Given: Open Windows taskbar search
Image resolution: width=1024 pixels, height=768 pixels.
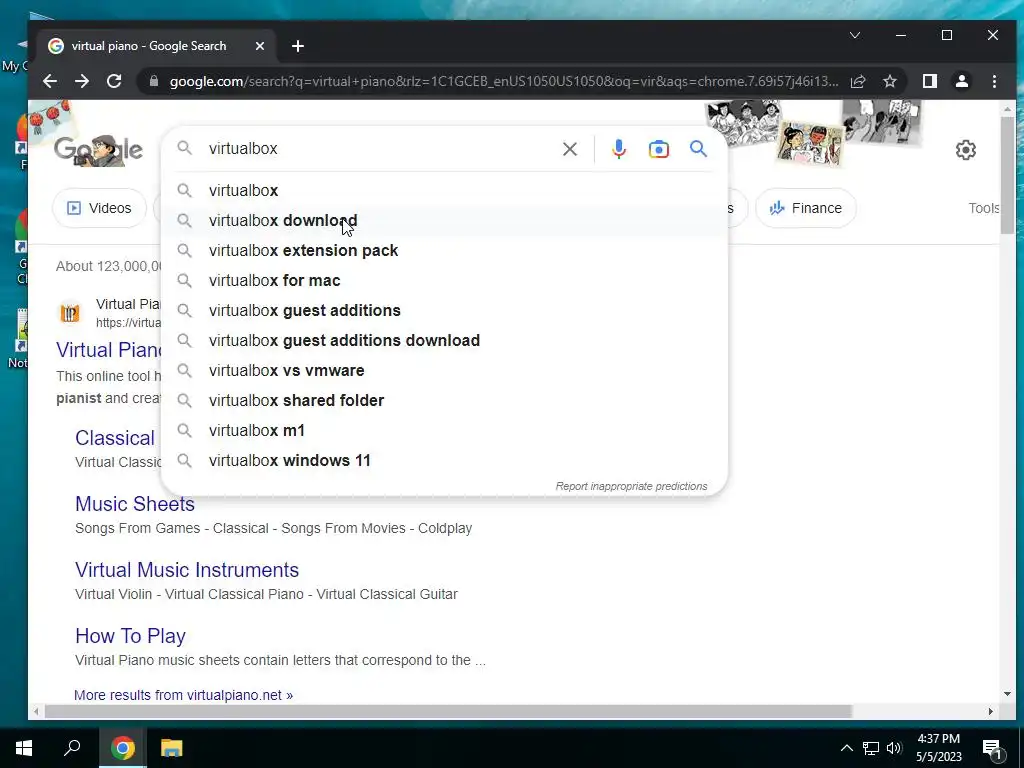Looking at the screenshot, I should (72, 748).
